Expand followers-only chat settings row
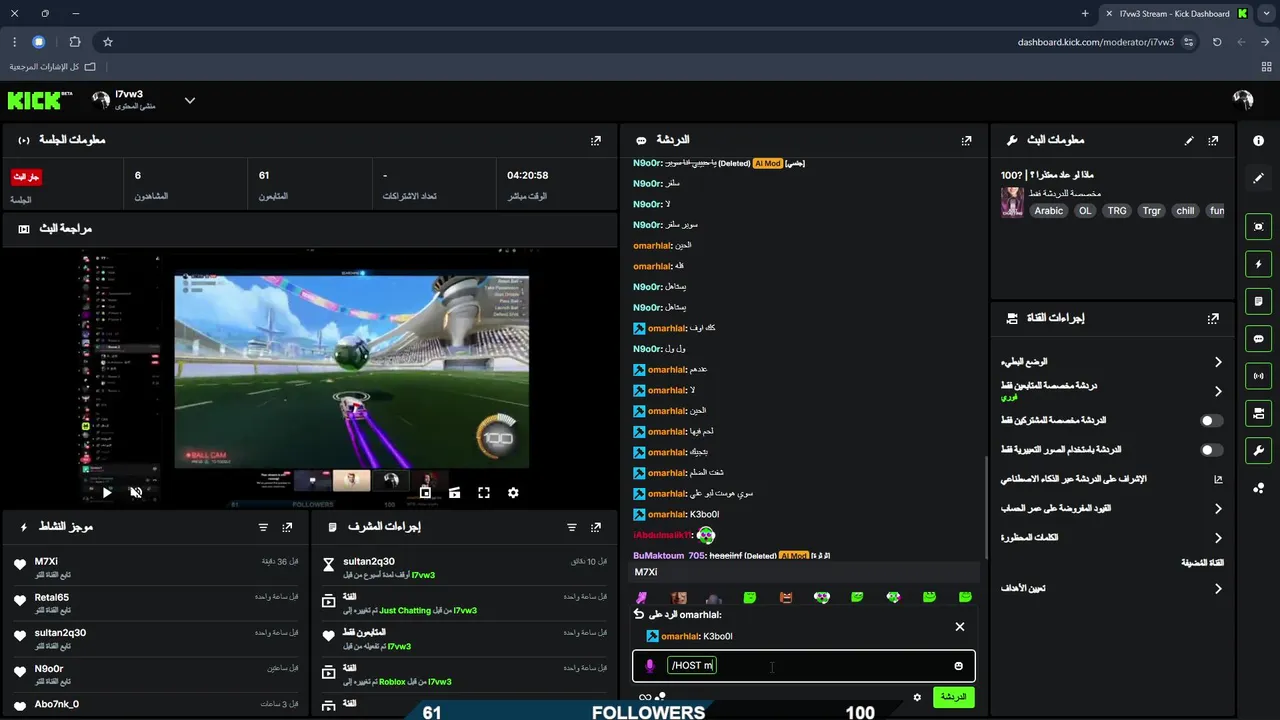1280x720 pixels. [1112, 391]
